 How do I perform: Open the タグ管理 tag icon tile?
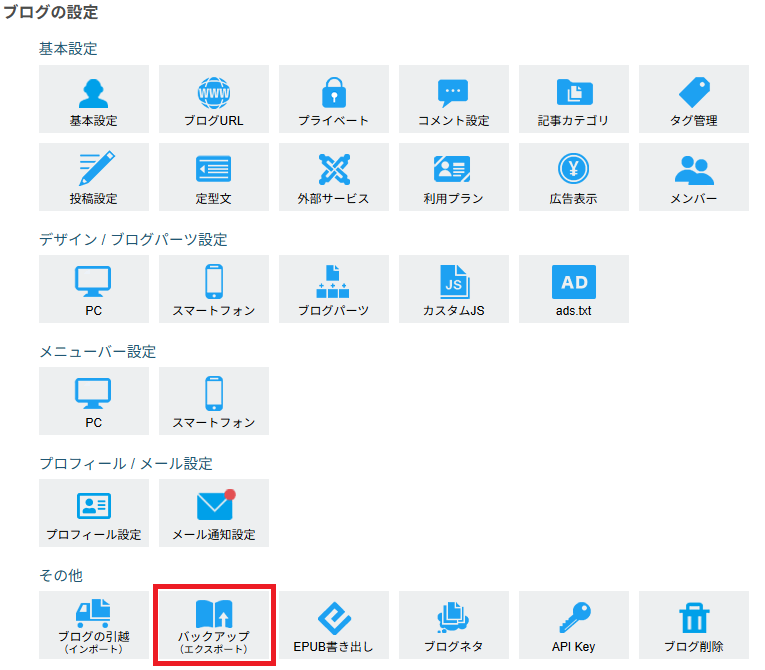pos(694,99)
